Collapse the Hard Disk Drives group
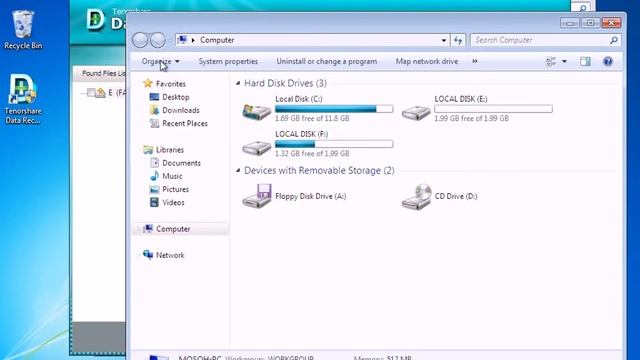The width and height of the screenshot is (640, 360). pyautogui.click(x=238, y=83)
